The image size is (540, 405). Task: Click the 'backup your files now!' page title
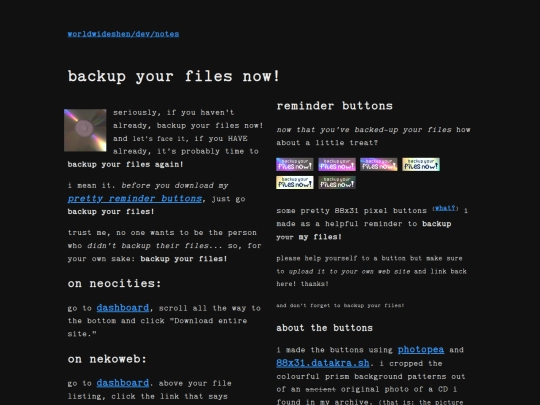point(174,76)
